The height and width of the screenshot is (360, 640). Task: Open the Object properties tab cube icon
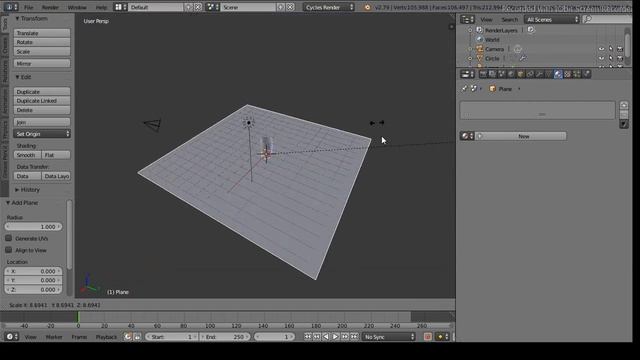[521, 74]
